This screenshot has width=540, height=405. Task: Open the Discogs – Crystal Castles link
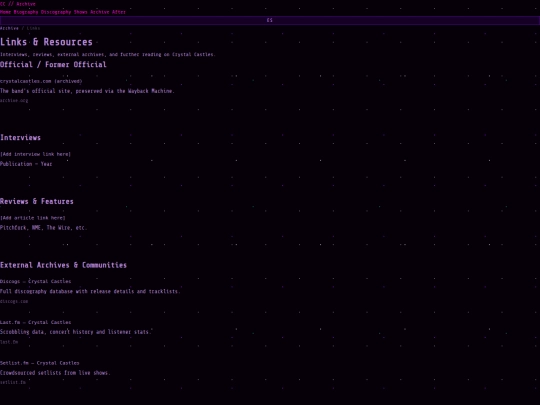[35, 281]
